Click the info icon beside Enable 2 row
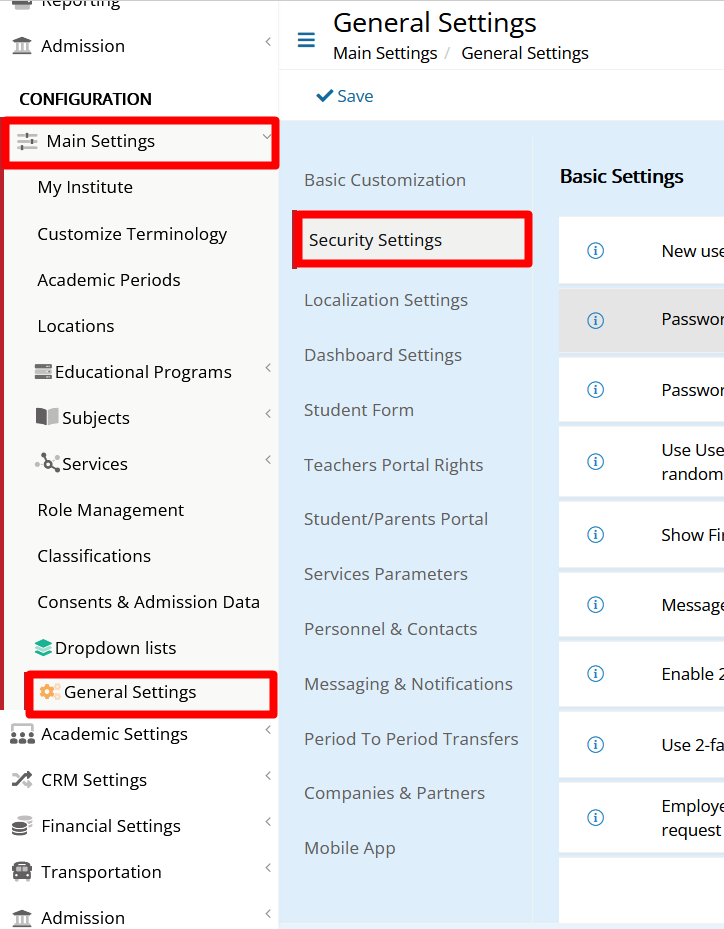Image resolution: width=724 pixels, height=929 pixels. click(595, 674)
